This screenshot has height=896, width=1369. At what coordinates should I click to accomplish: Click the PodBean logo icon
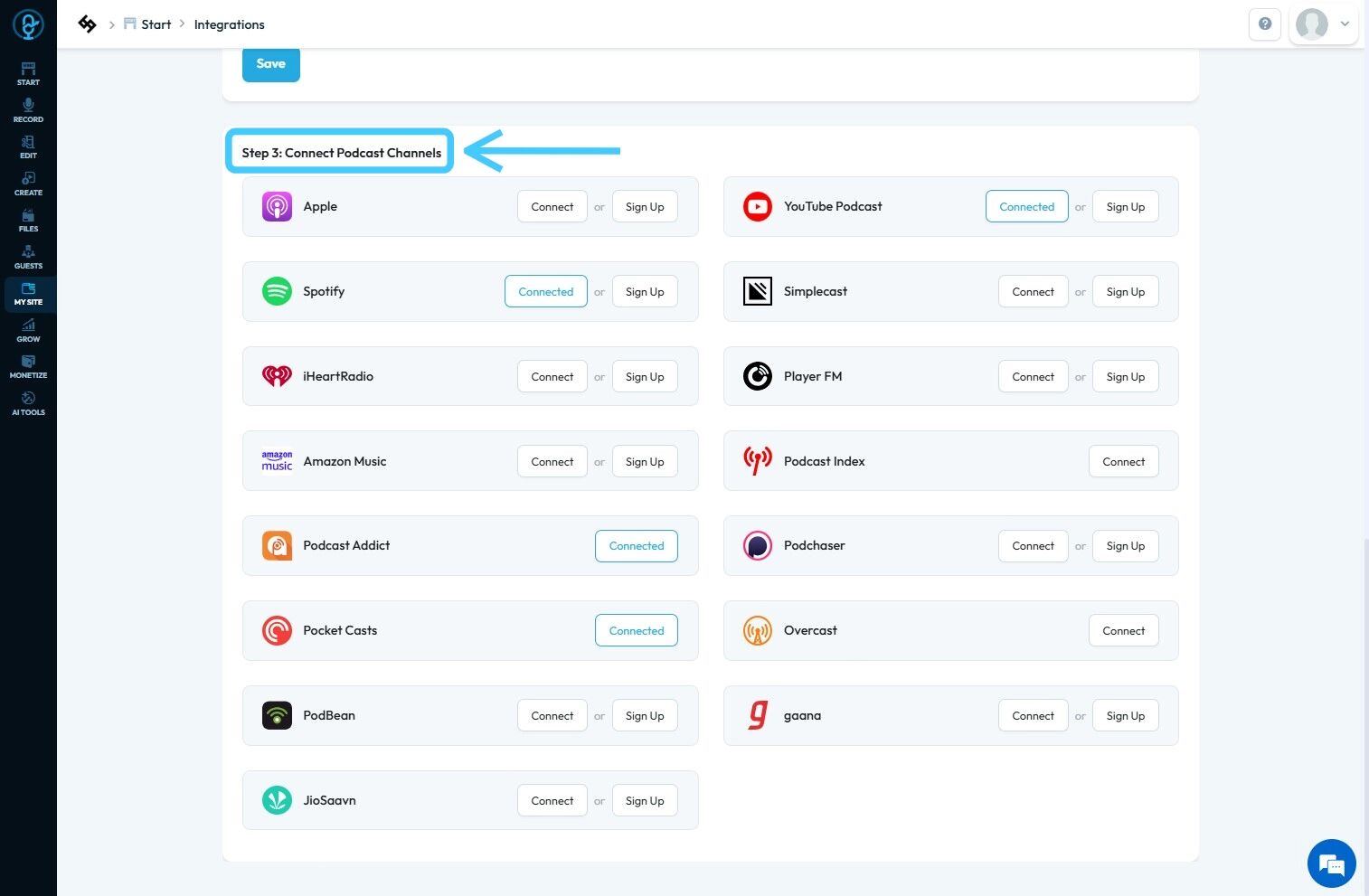(x=277, y=715)
